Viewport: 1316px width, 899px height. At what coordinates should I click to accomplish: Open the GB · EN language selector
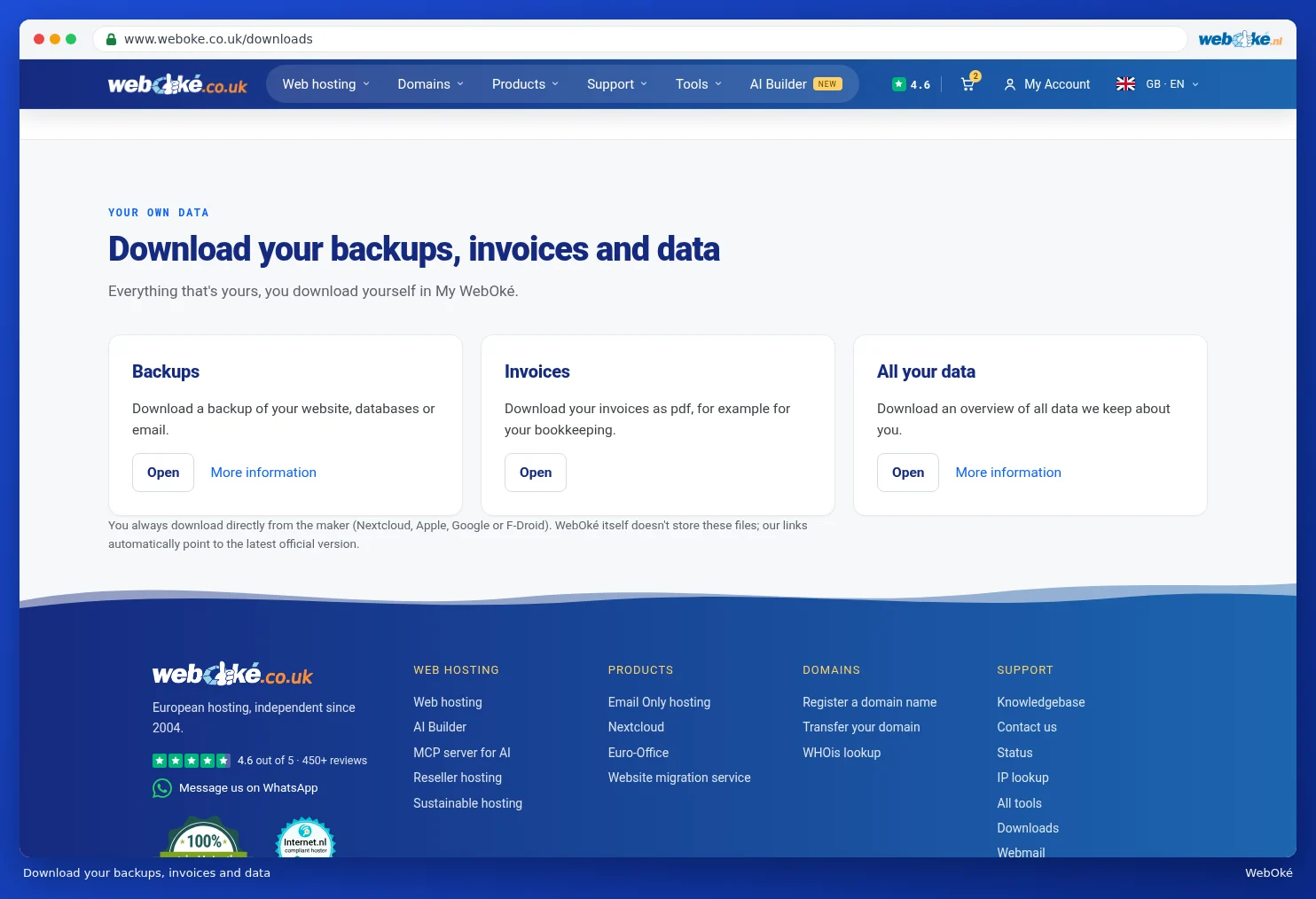1158,84
